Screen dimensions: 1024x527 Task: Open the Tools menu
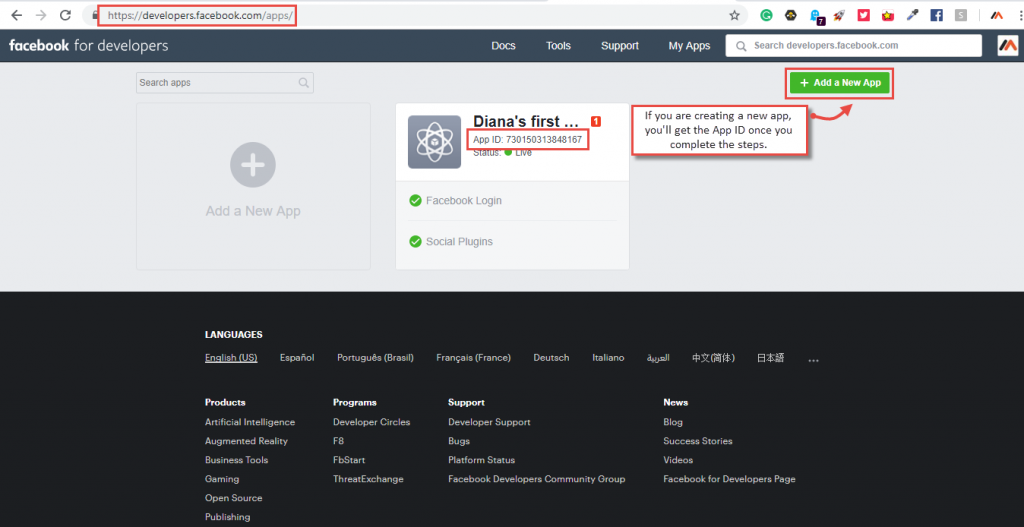pos(558,46)
